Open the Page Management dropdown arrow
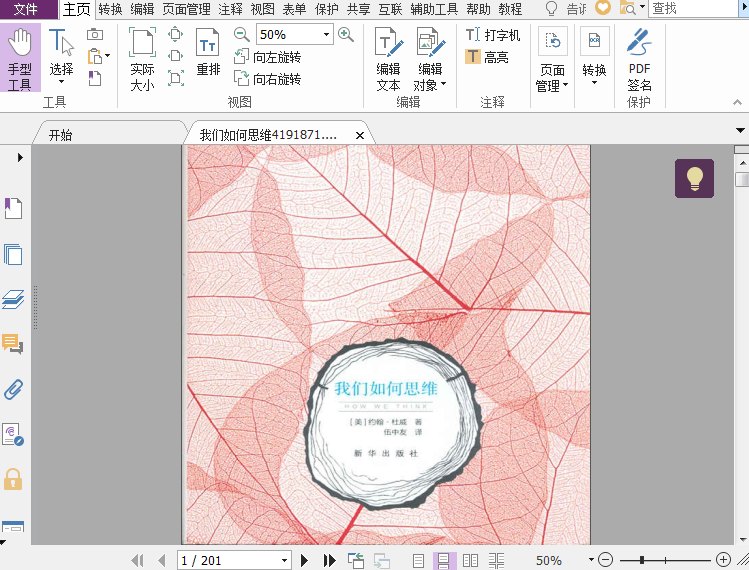The image size is (749, 570). (x=566, y=85)
